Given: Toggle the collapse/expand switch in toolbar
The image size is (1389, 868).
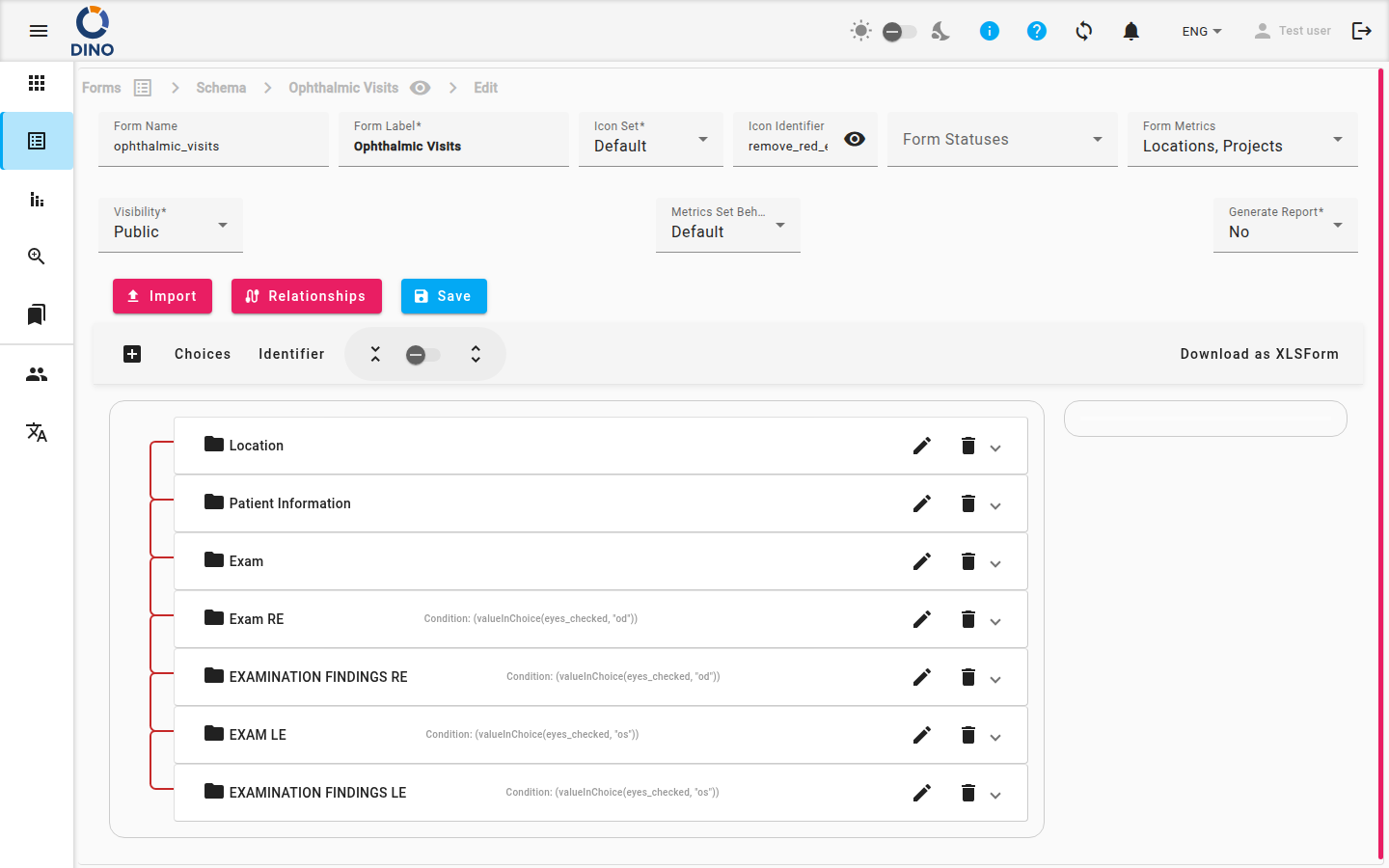Looking at the screenshot, I should pyautogui.click(x=422, y=355).
